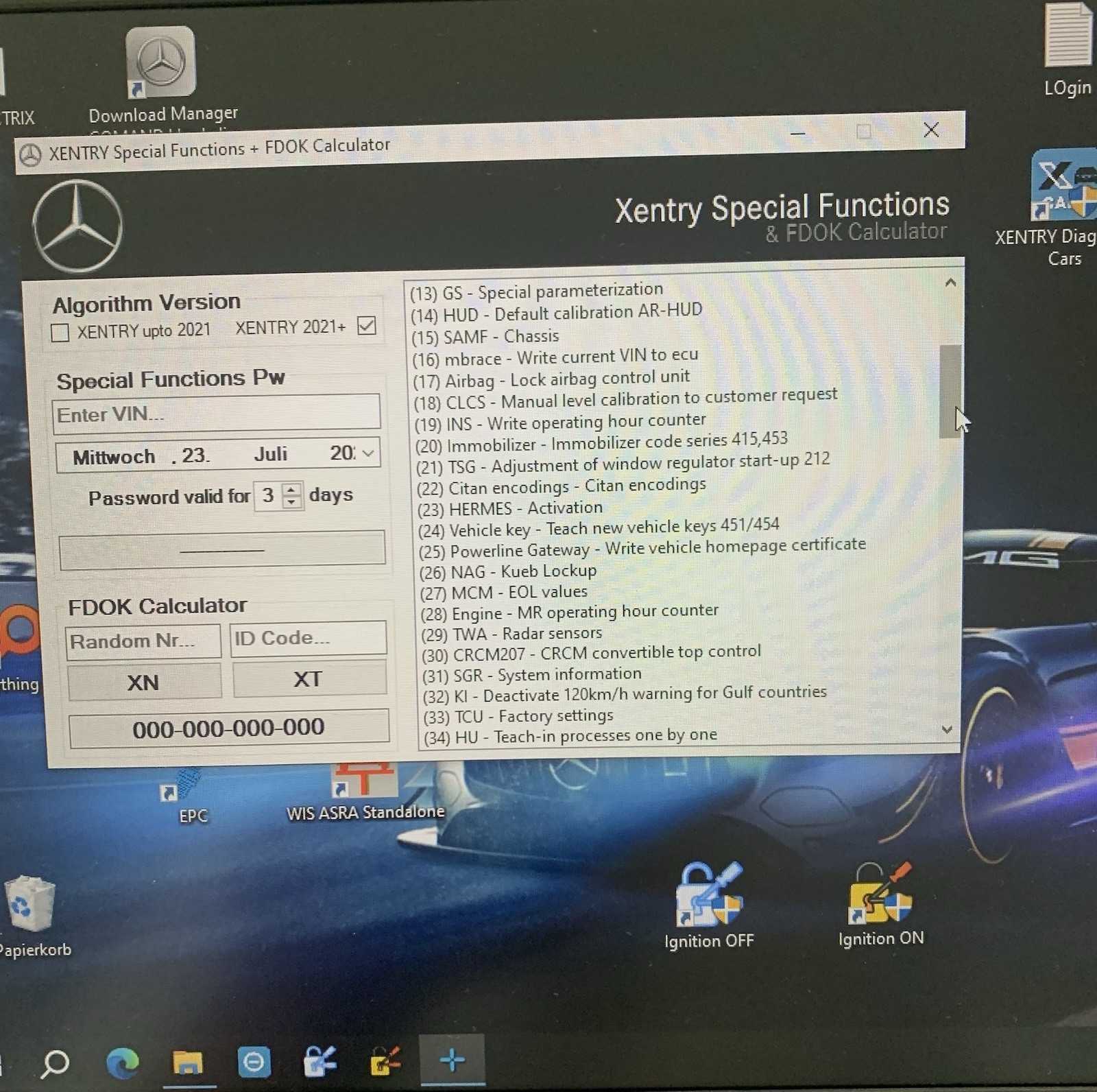
Task: Select (16) mbrace - Write current VIN to ecu
Action: (x=555, y=357)
